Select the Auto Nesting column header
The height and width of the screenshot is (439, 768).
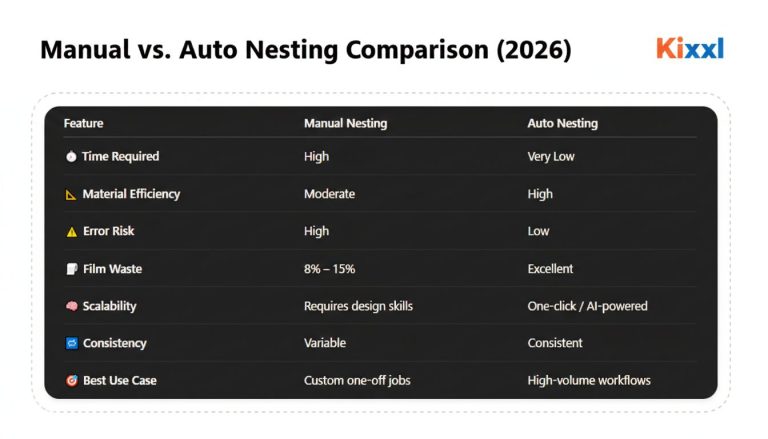point(562,123)
